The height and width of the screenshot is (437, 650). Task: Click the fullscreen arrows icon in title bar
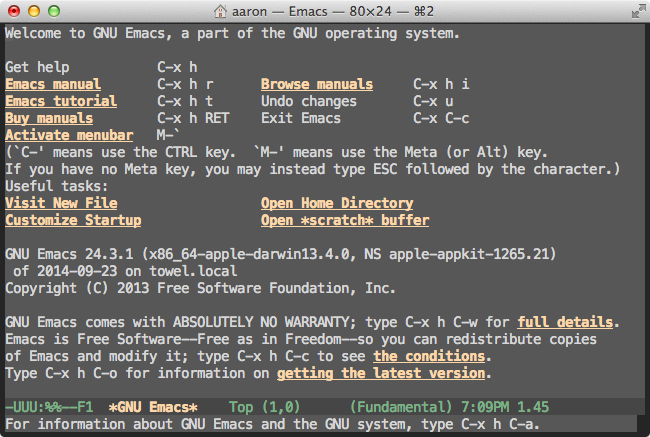click(x=638, y=11)
